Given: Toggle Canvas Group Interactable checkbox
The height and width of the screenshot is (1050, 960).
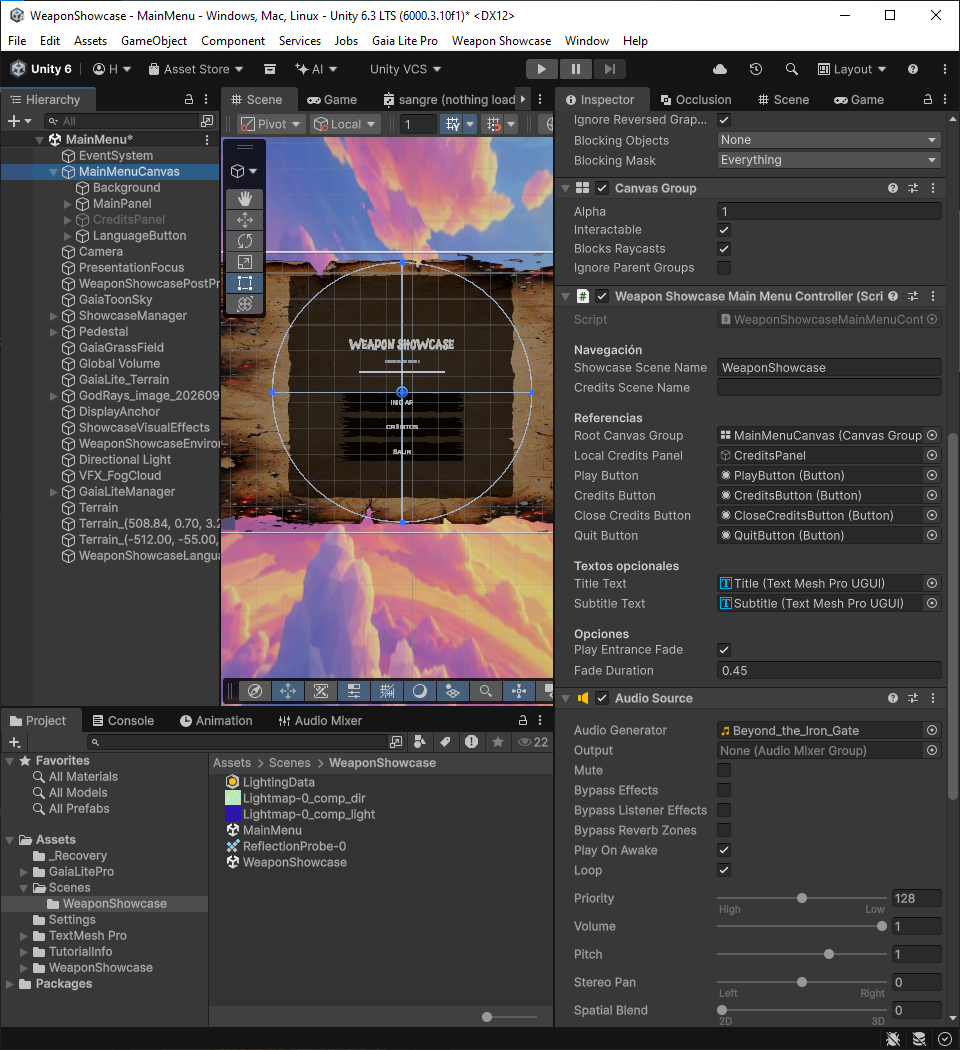Looking at the screenshot, I should (724, 230).
